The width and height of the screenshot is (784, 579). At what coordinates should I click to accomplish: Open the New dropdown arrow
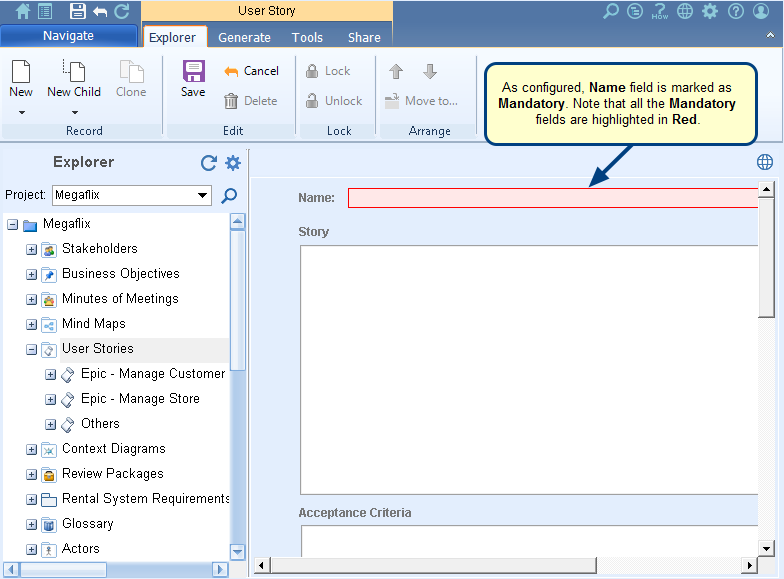[x=22, y=112]
